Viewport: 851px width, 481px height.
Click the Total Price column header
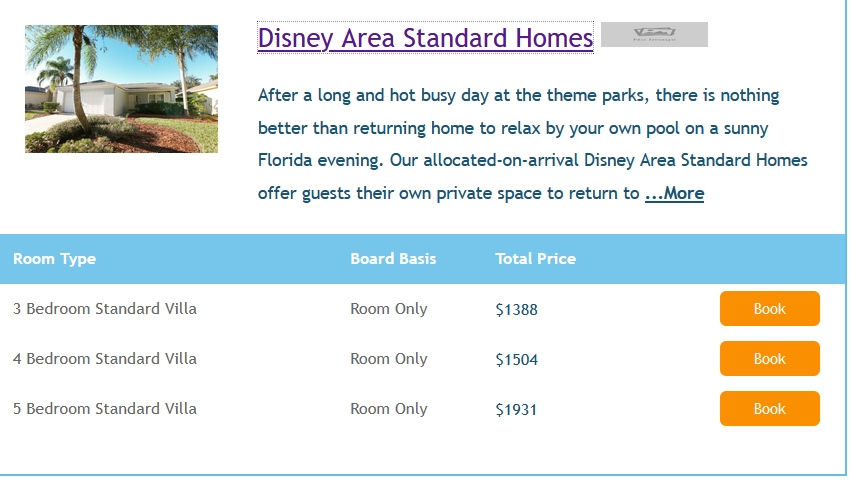point(535,259)
